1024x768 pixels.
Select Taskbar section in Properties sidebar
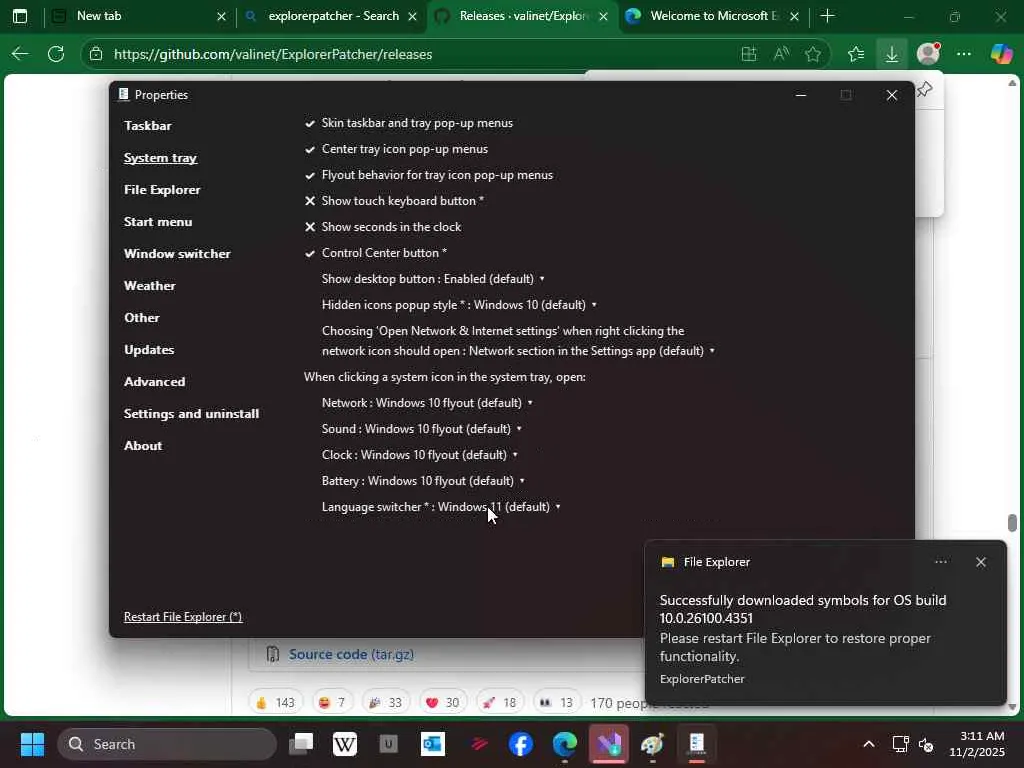tap(148, 125)
